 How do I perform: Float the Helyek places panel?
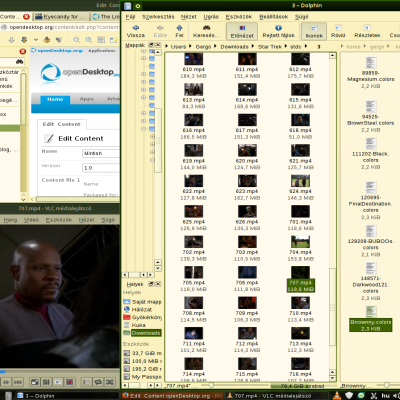tap(151, 284)
